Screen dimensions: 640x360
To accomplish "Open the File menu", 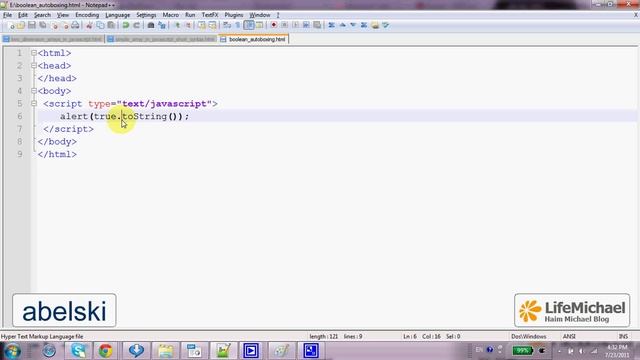I will coord(7,15).
